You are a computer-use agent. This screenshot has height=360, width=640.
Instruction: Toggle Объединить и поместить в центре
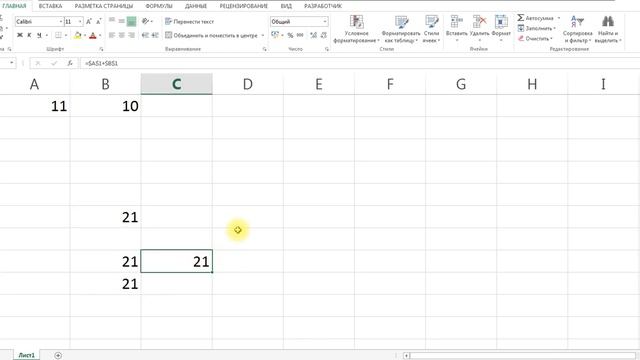(x=211, y=36)
